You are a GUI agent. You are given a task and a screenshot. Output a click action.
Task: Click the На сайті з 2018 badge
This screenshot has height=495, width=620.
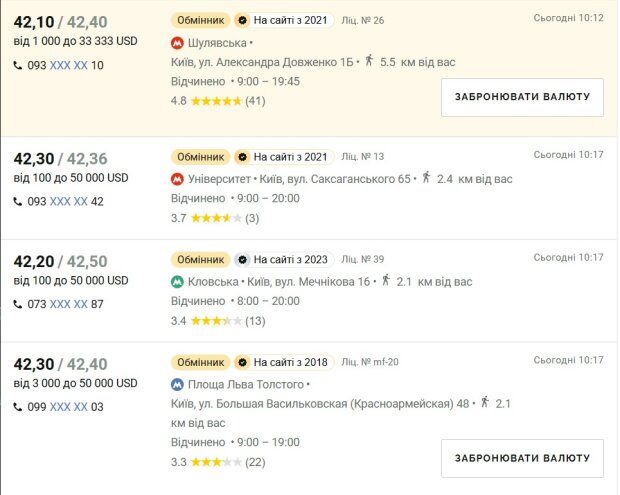pyautogui.click(x=284, y=362)
